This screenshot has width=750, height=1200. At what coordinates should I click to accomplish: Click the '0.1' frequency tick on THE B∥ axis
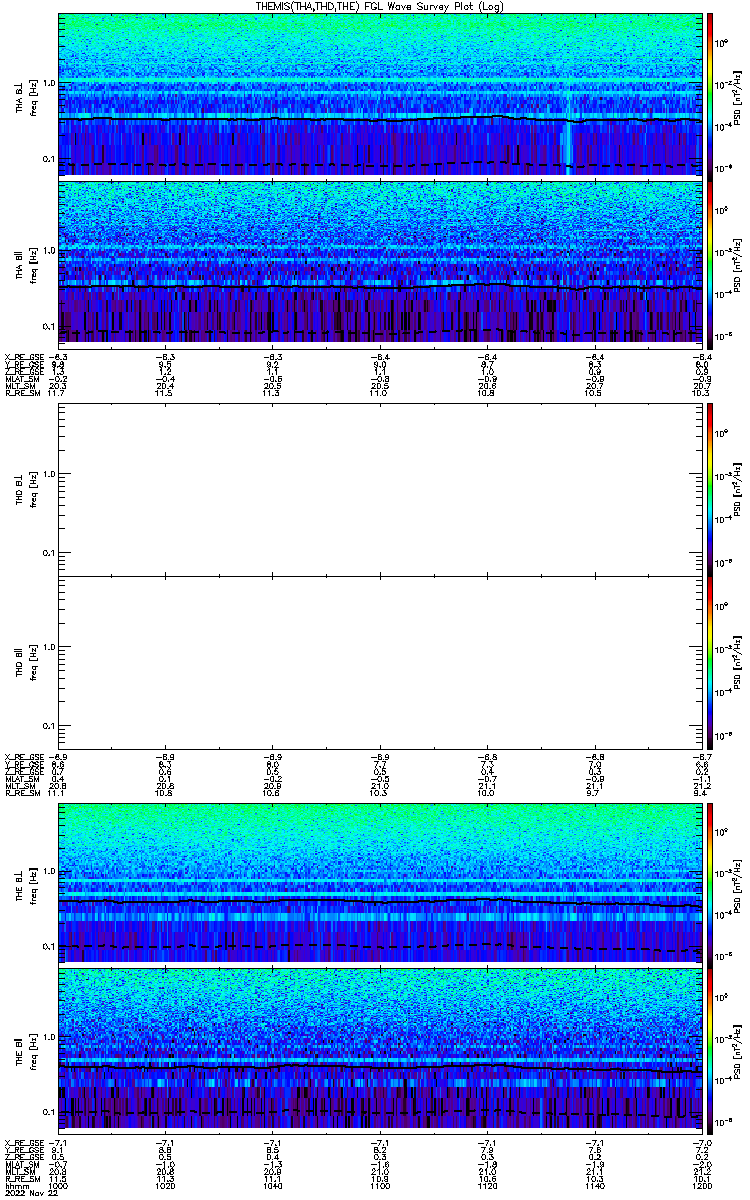[x=48, y=1111]
